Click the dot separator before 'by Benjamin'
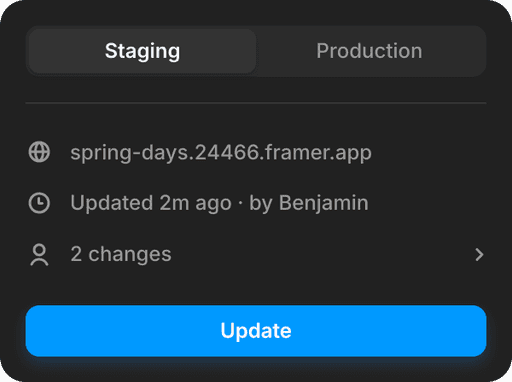 point(240,203)
